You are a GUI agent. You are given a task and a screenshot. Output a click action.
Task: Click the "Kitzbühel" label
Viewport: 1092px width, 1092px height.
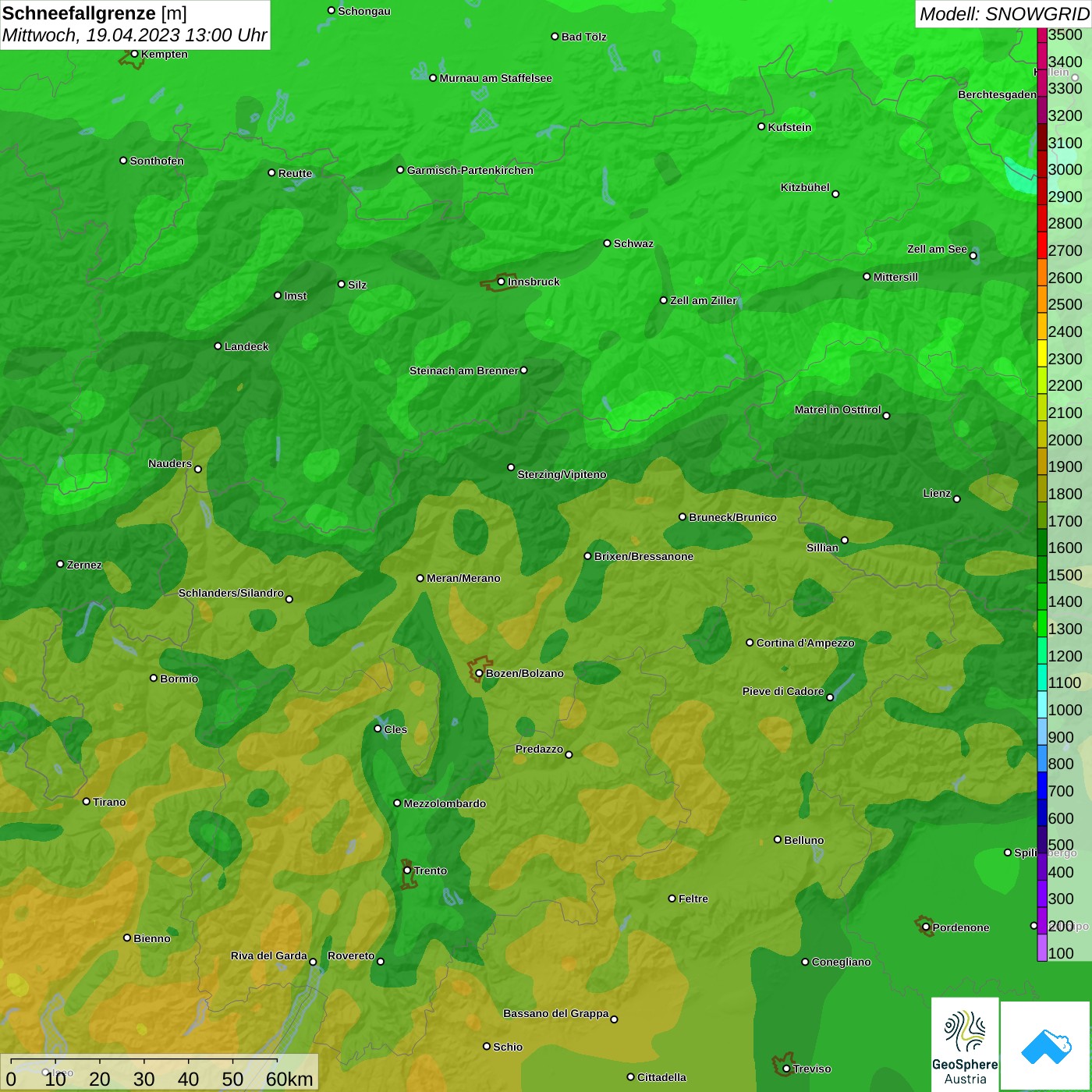(805, 187)
